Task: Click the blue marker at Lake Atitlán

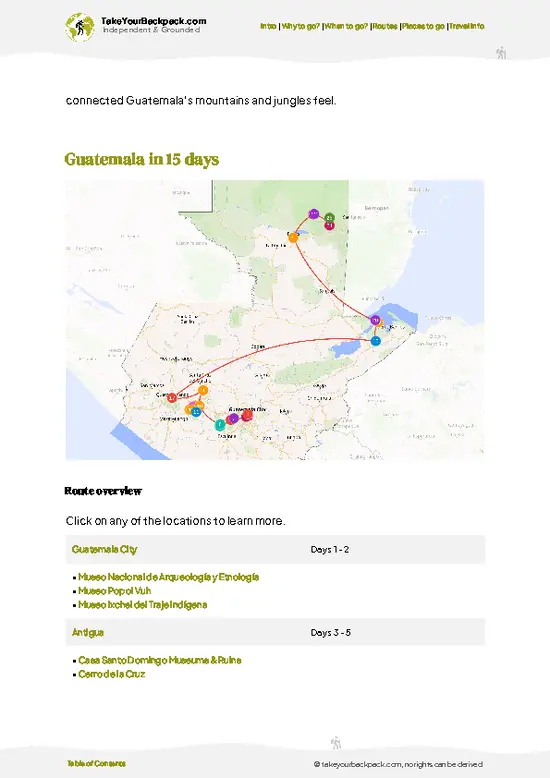Action: click(196, 412)
